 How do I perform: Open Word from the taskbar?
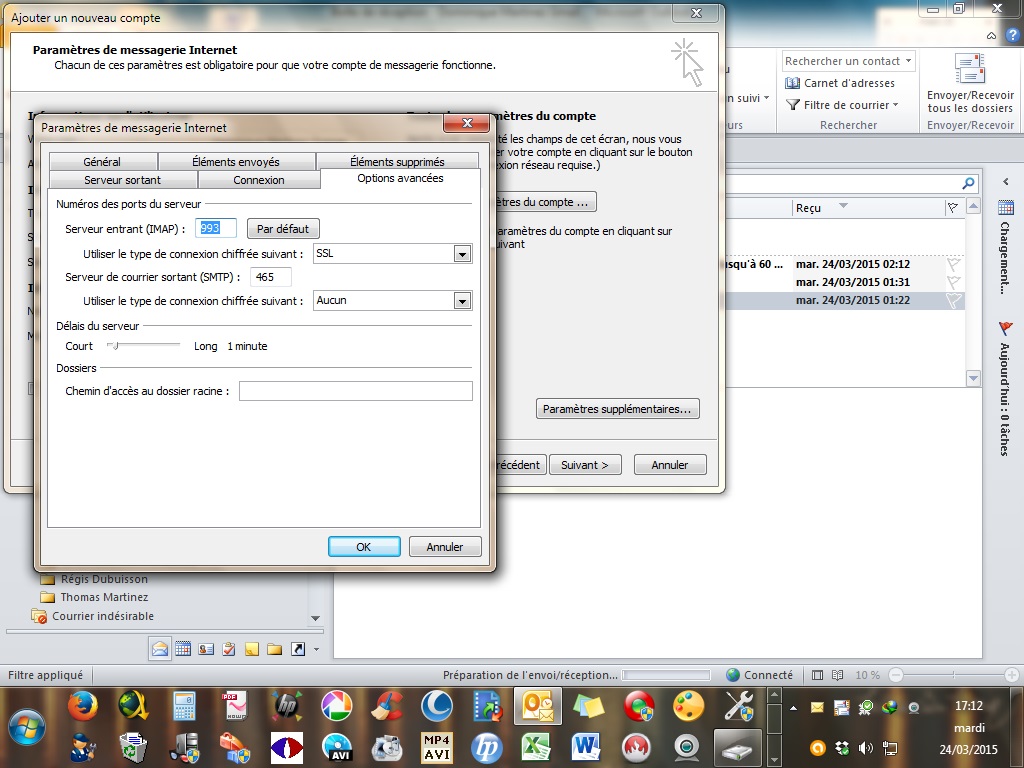pos(586,747)
